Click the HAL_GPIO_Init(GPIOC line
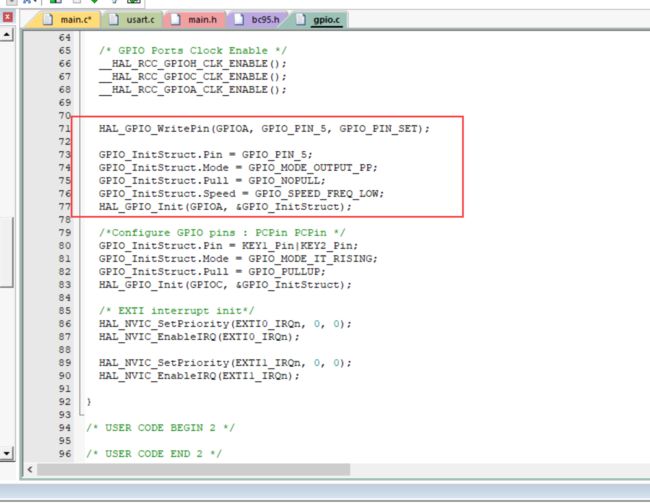The width and height of the screenshot is (650, 503). tap(225, 284)
